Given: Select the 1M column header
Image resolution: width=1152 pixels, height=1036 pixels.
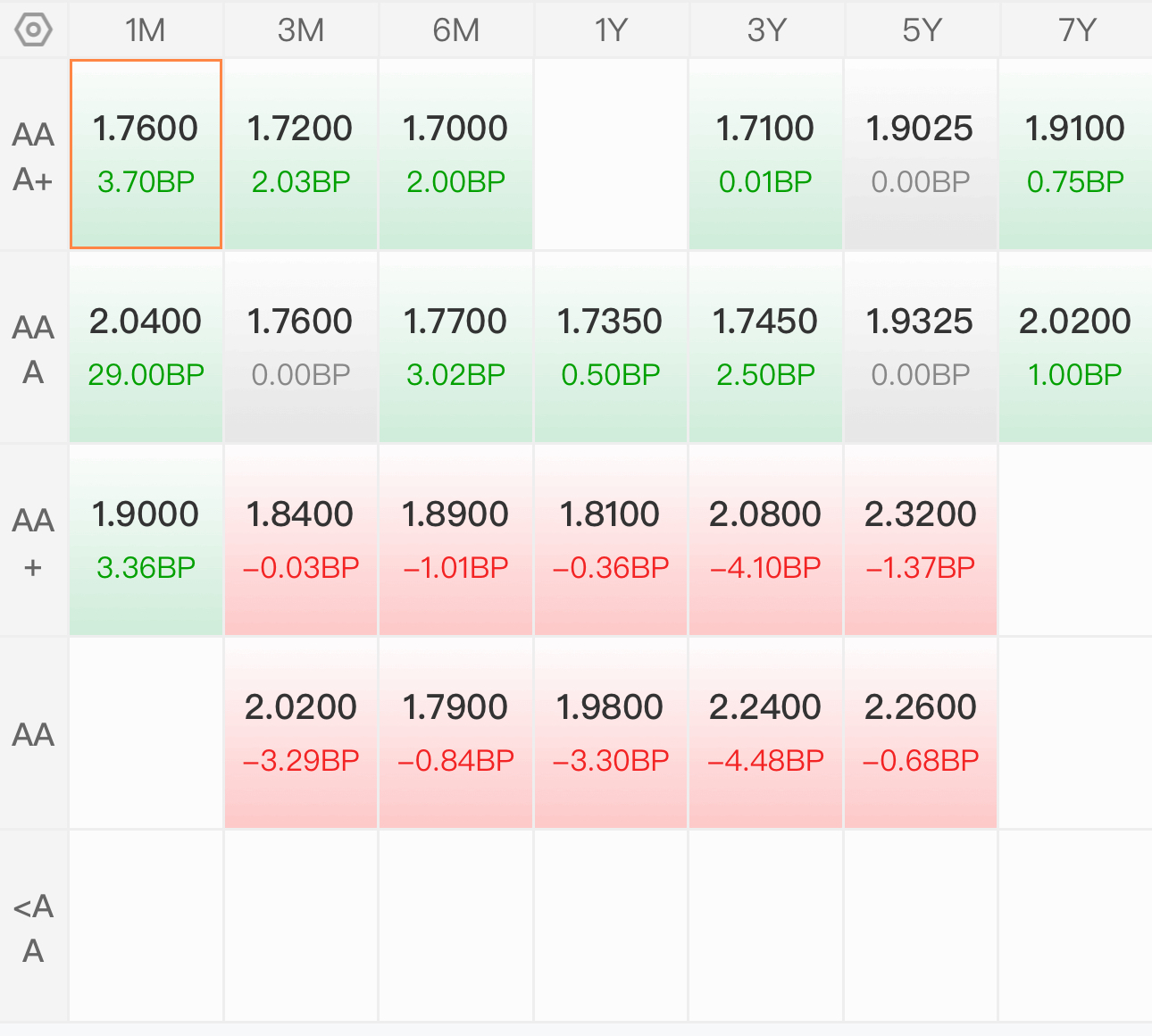Looking at the screenshot, I should click(146, 30).
